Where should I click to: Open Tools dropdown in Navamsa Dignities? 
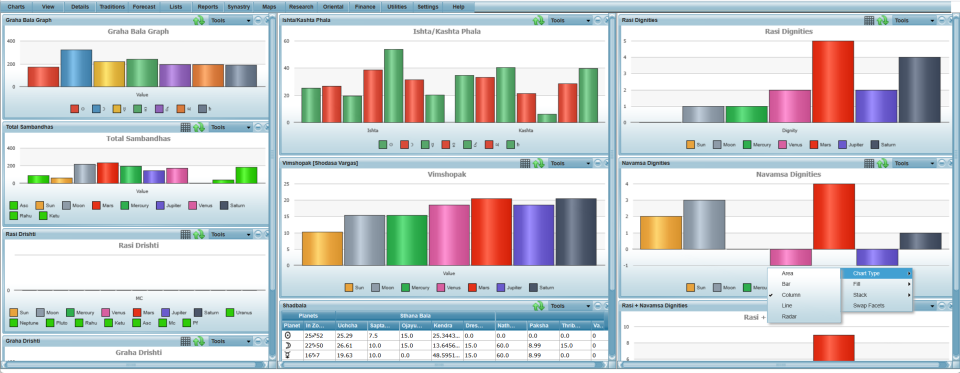[x=913, y=164]
